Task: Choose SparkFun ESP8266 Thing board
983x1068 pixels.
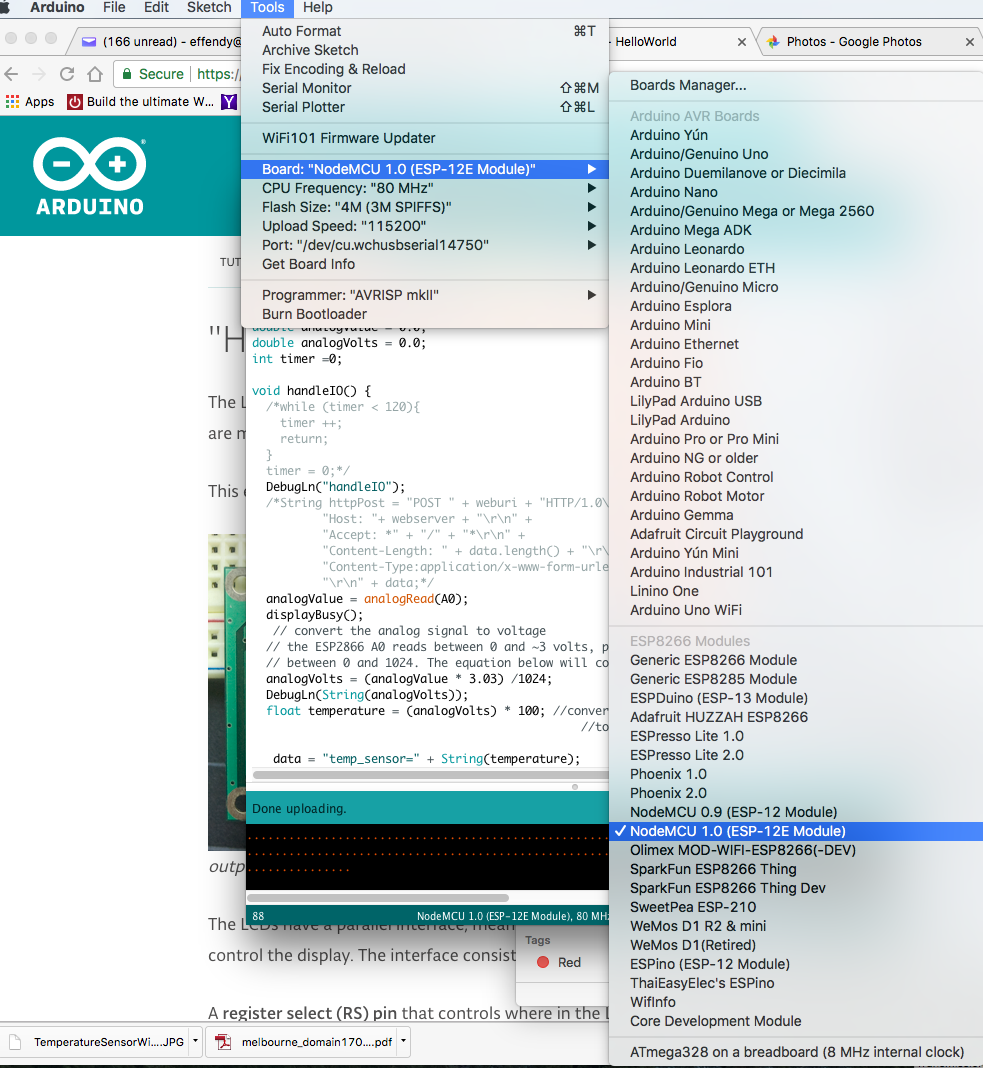Action: tap(711, 869)
